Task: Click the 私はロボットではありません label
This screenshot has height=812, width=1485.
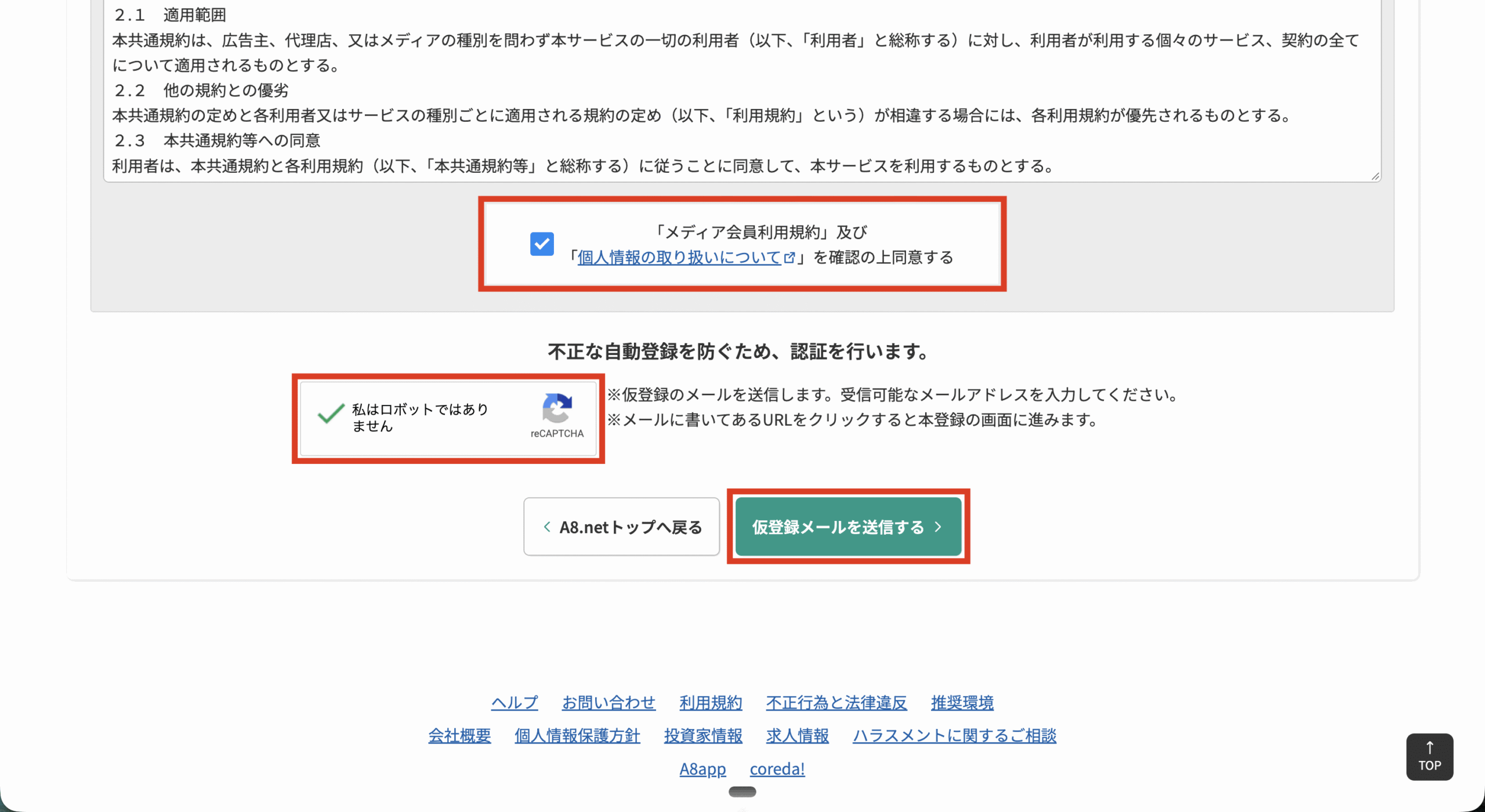Action: 420,418
